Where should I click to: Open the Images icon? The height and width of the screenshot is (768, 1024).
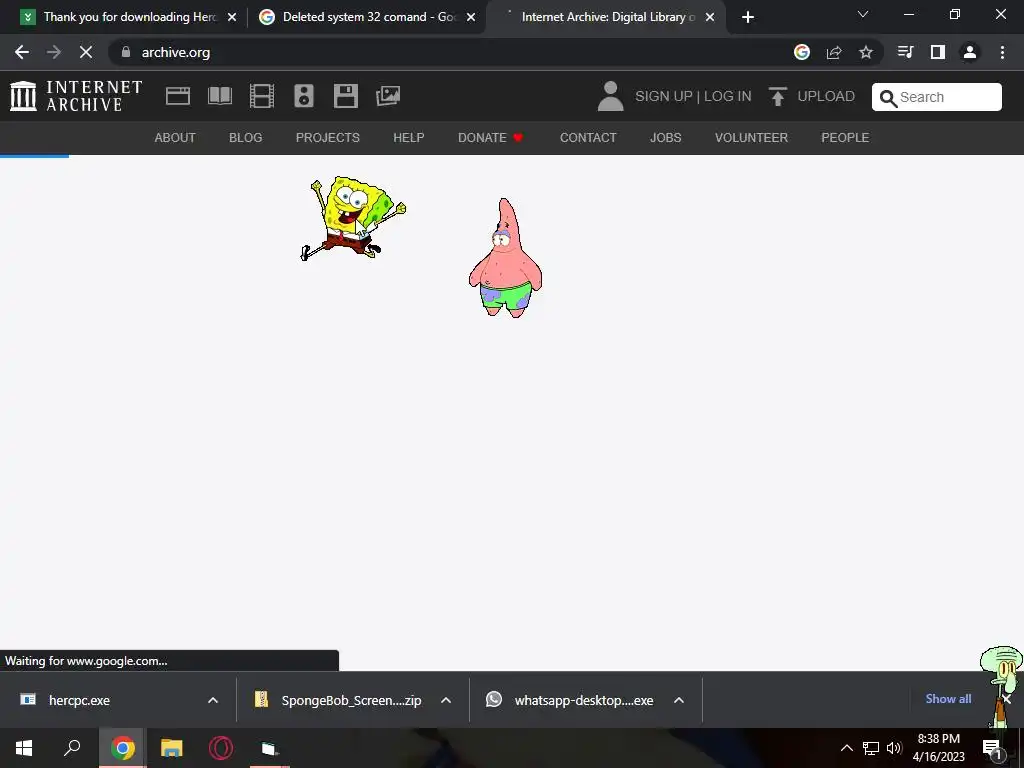pos(388,96)
